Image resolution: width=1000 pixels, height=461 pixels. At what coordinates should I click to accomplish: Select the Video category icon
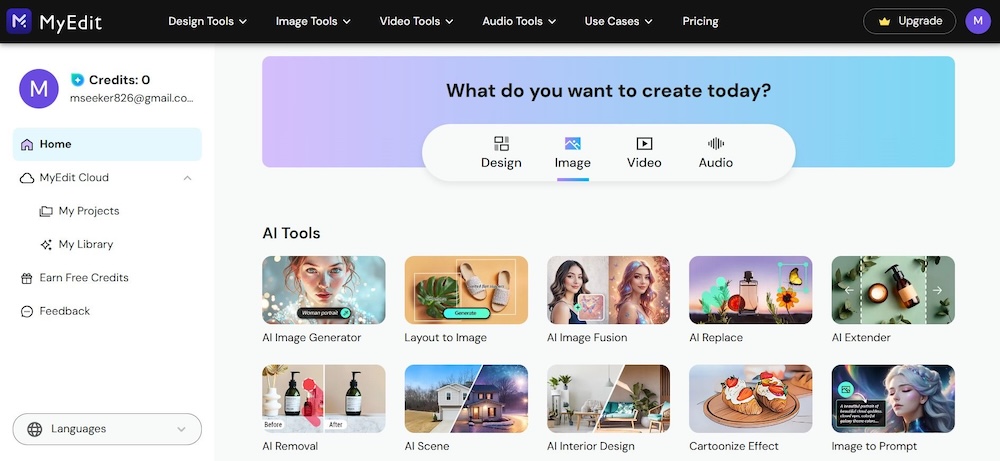(644, 144)
